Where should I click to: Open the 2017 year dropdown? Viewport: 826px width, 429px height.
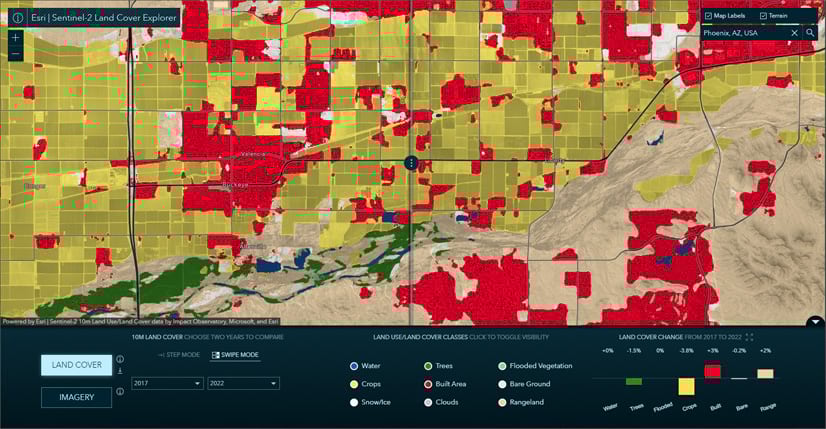tap(167, 383)
